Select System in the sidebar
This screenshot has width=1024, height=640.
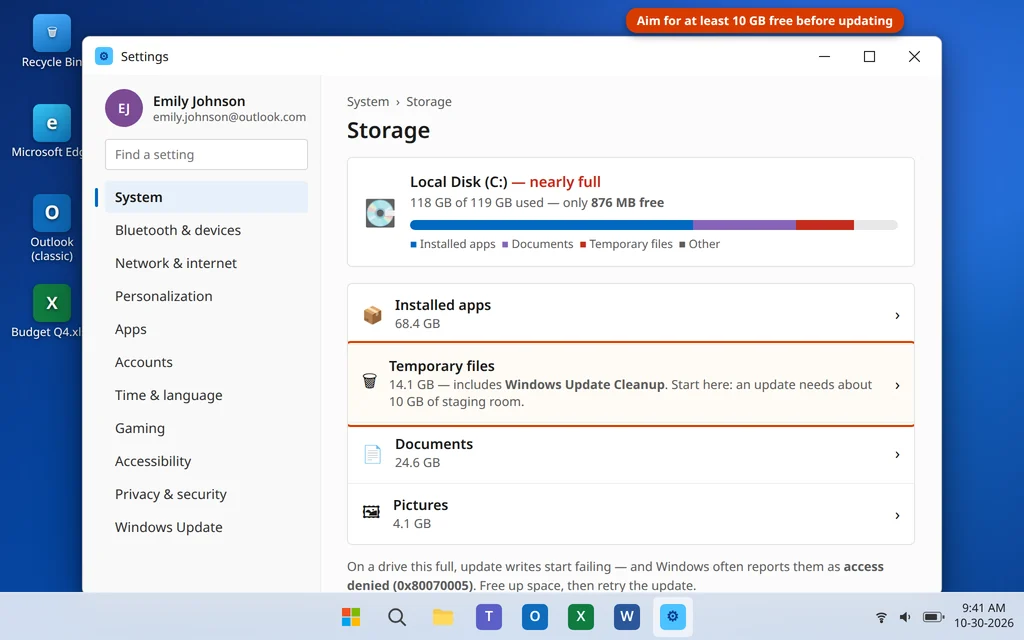[x=206, y=197]
